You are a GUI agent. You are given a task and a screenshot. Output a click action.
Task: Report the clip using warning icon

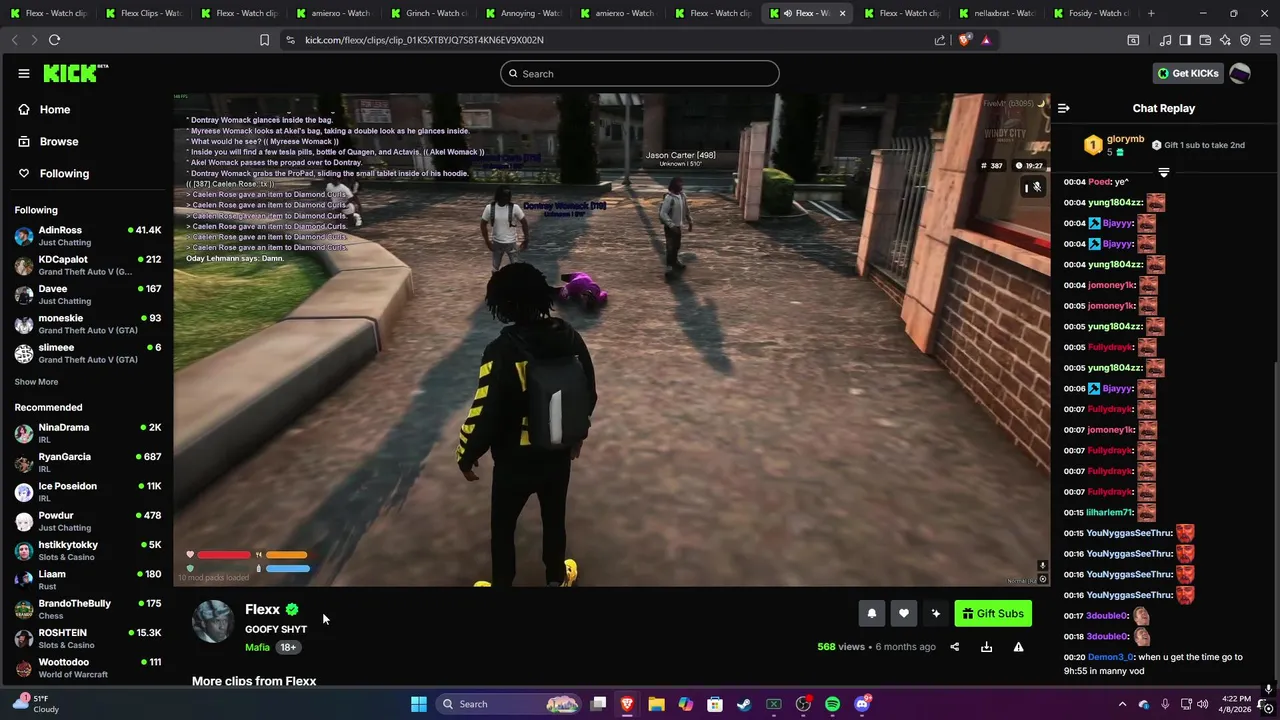point(1018,647)
